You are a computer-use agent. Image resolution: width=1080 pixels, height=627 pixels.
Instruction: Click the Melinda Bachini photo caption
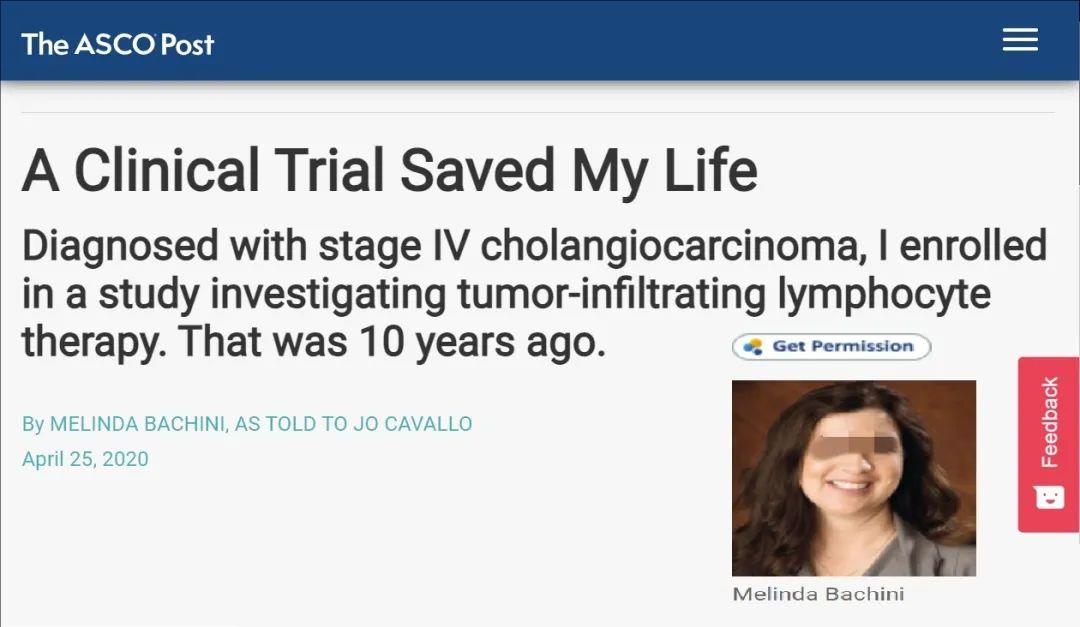pyautogui.click(x=818, y=594)
